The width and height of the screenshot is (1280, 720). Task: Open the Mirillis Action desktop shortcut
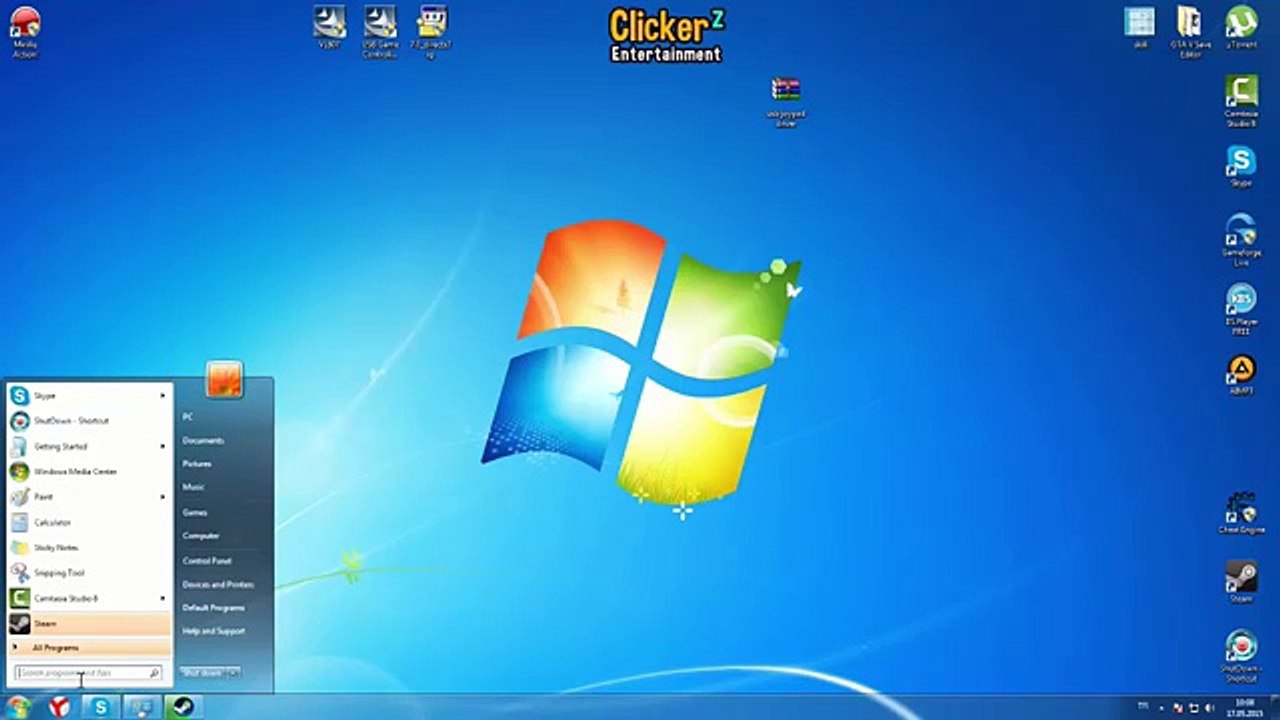click(x=25, y=32)
